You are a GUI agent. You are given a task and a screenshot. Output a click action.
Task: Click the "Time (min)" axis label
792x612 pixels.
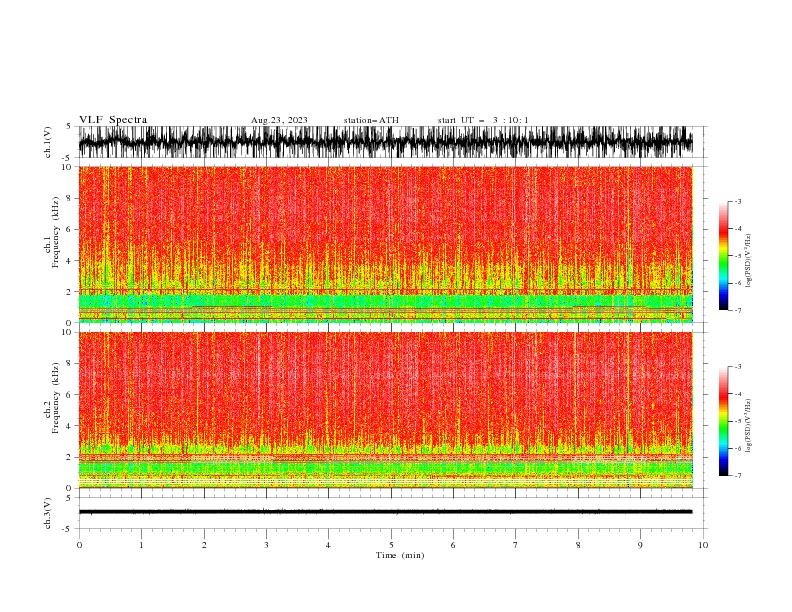coord(400,555)
